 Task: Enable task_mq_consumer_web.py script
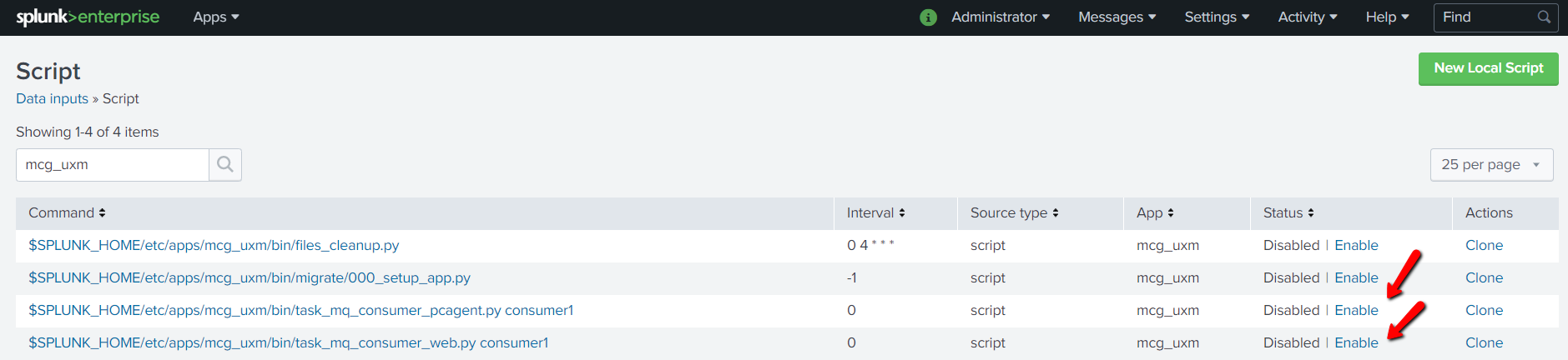(x=1356, y=342)
